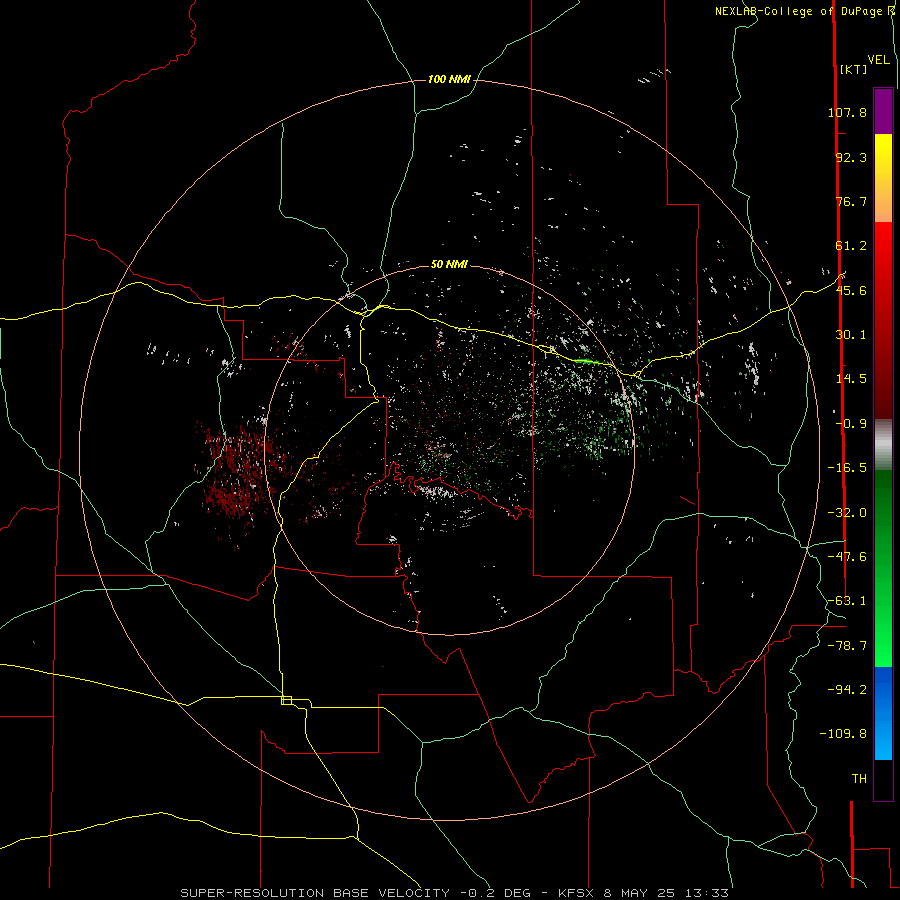The width and height of the screenshot is (900, 900).
Task: Click the 45.6 scale value
Action: pos(851,290)
